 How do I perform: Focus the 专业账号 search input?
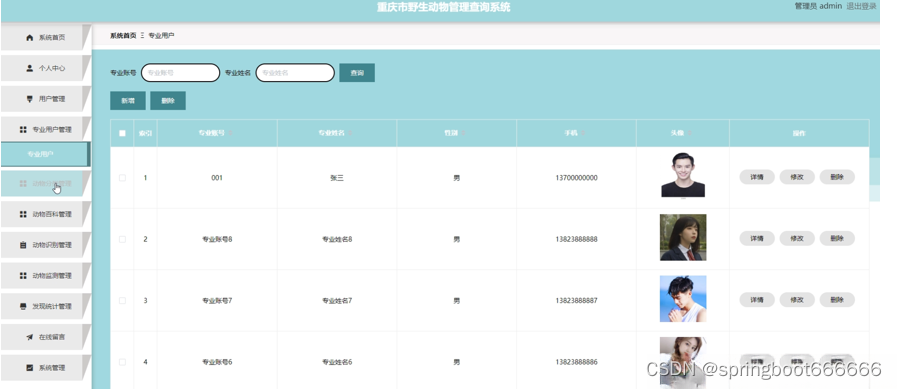[x=180, y=73]
